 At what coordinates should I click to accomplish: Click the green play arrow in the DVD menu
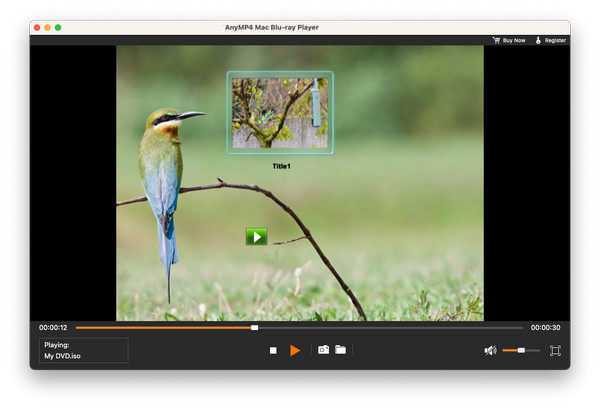[257, 237]
